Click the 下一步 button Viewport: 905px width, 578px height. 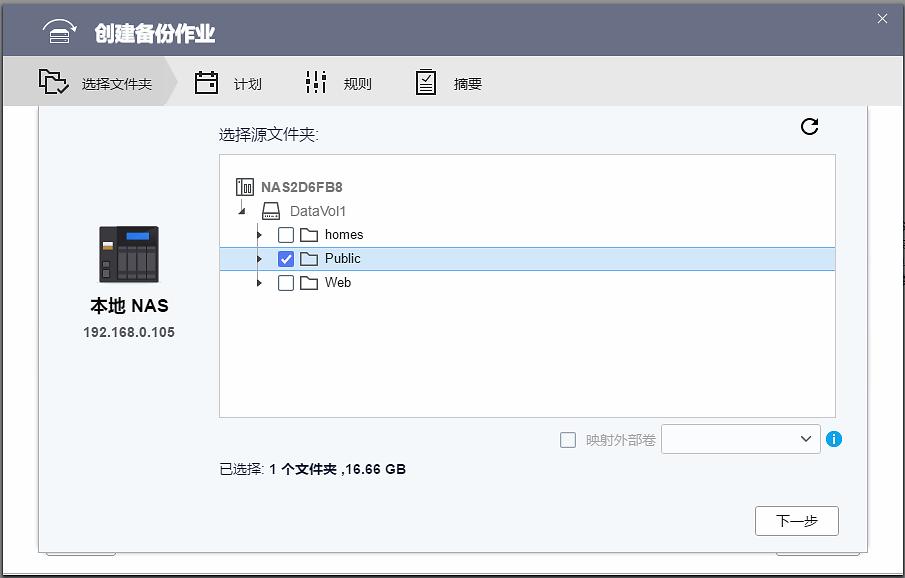pos(796,521)
